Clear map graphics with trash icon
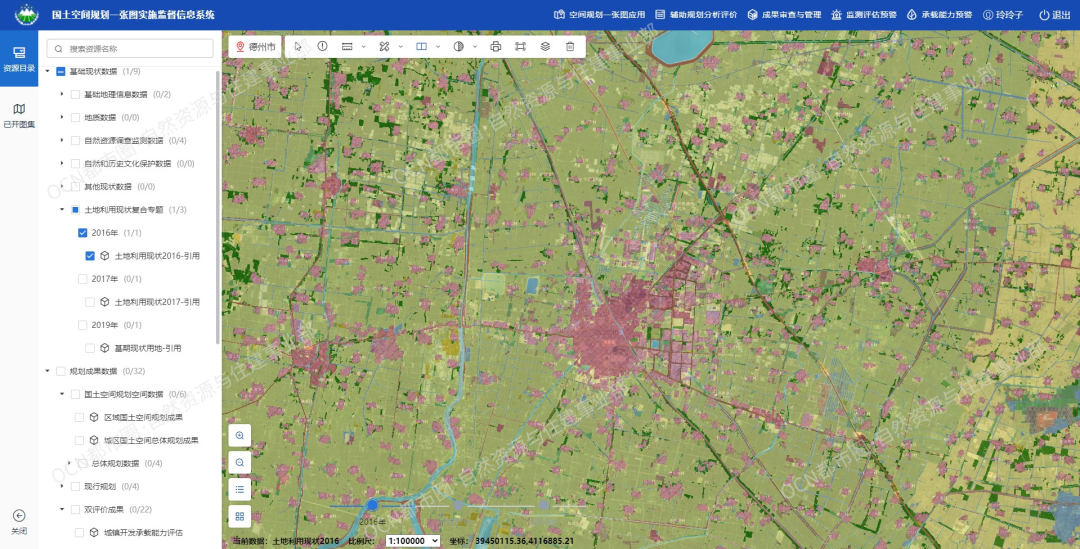This screenshot has width=1080, height=549. [570, 46]
